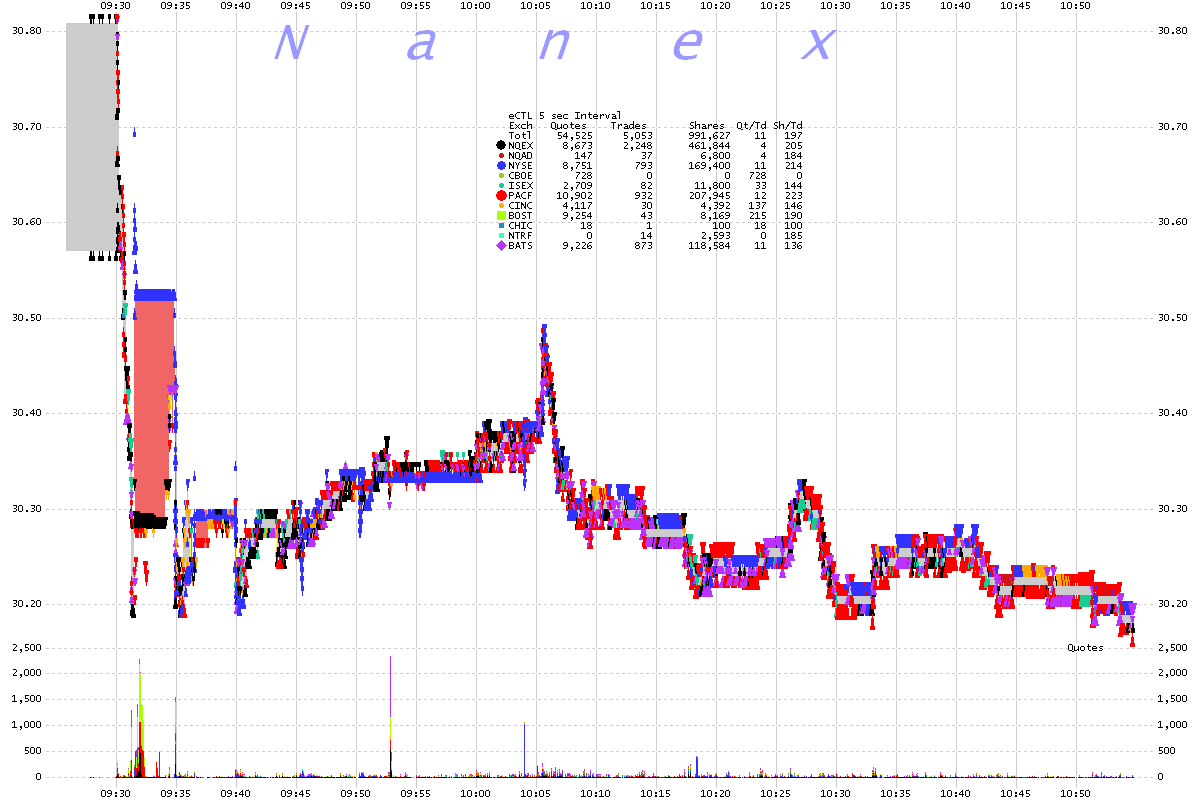Click the olive CBOE legend dot
The image size is (1200, 800).
coord(501,175)
